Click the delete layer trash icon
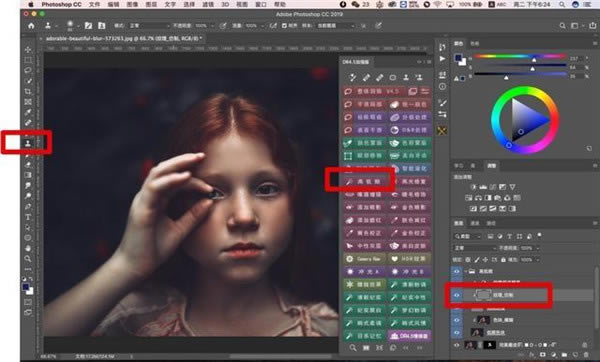The height and width of the screenshot is (362, 600). pyautogui.click(x=586, y=355)
